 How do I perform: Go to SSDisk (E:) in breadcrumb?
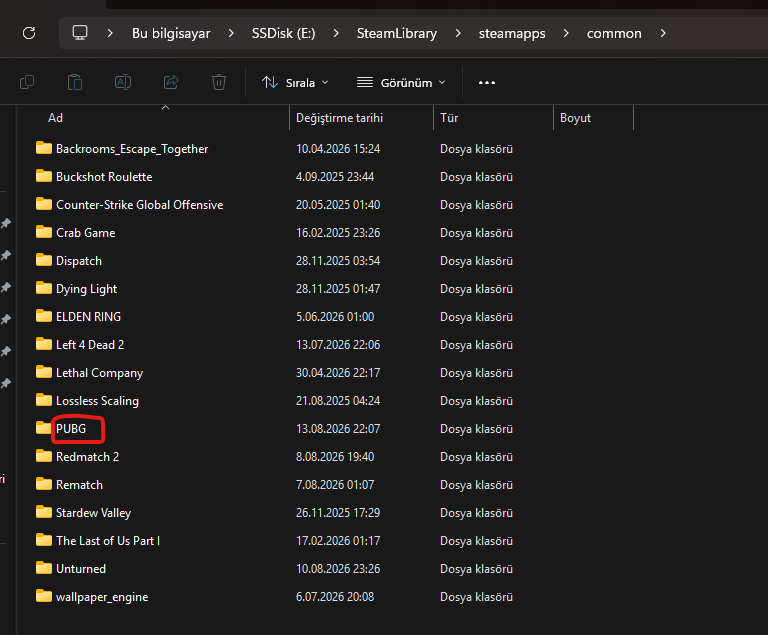(x=284, y=33)
